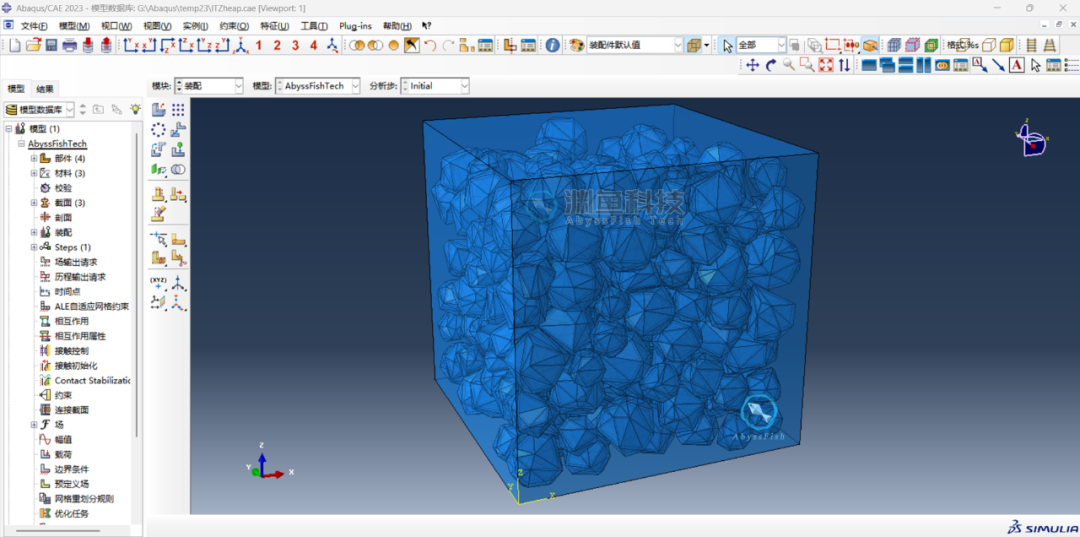Click the Radial Pattern circle tool

click(158, 129)
